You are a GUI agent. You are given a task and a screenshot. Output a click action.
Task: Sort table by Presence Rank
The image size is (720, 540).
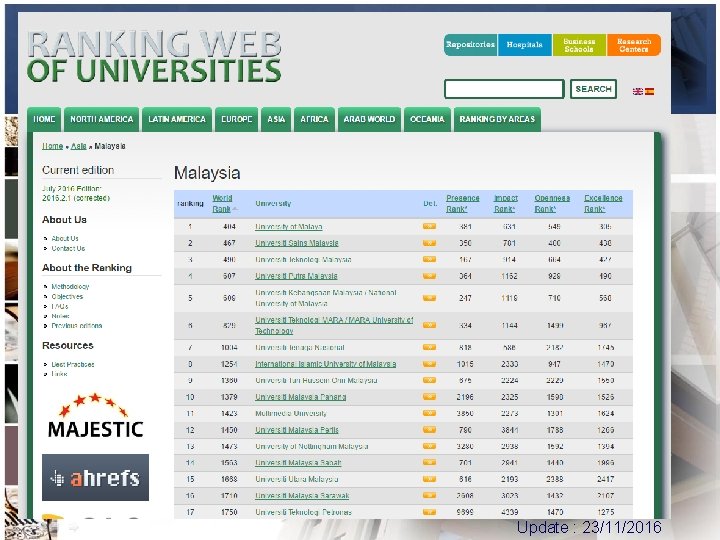pos(462,203)
